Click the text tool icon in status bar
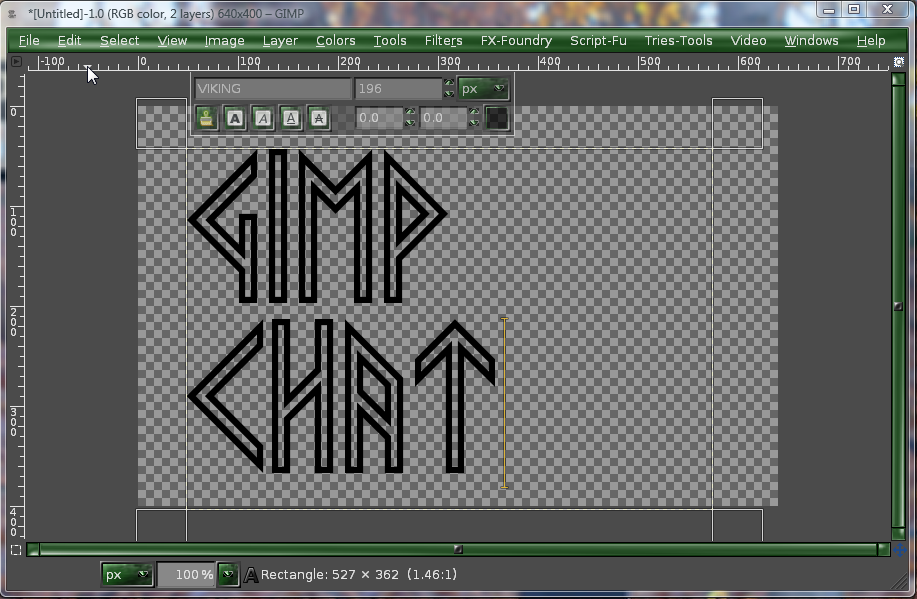The width and height of the screenshot is (917, 599). pos(251,575)
